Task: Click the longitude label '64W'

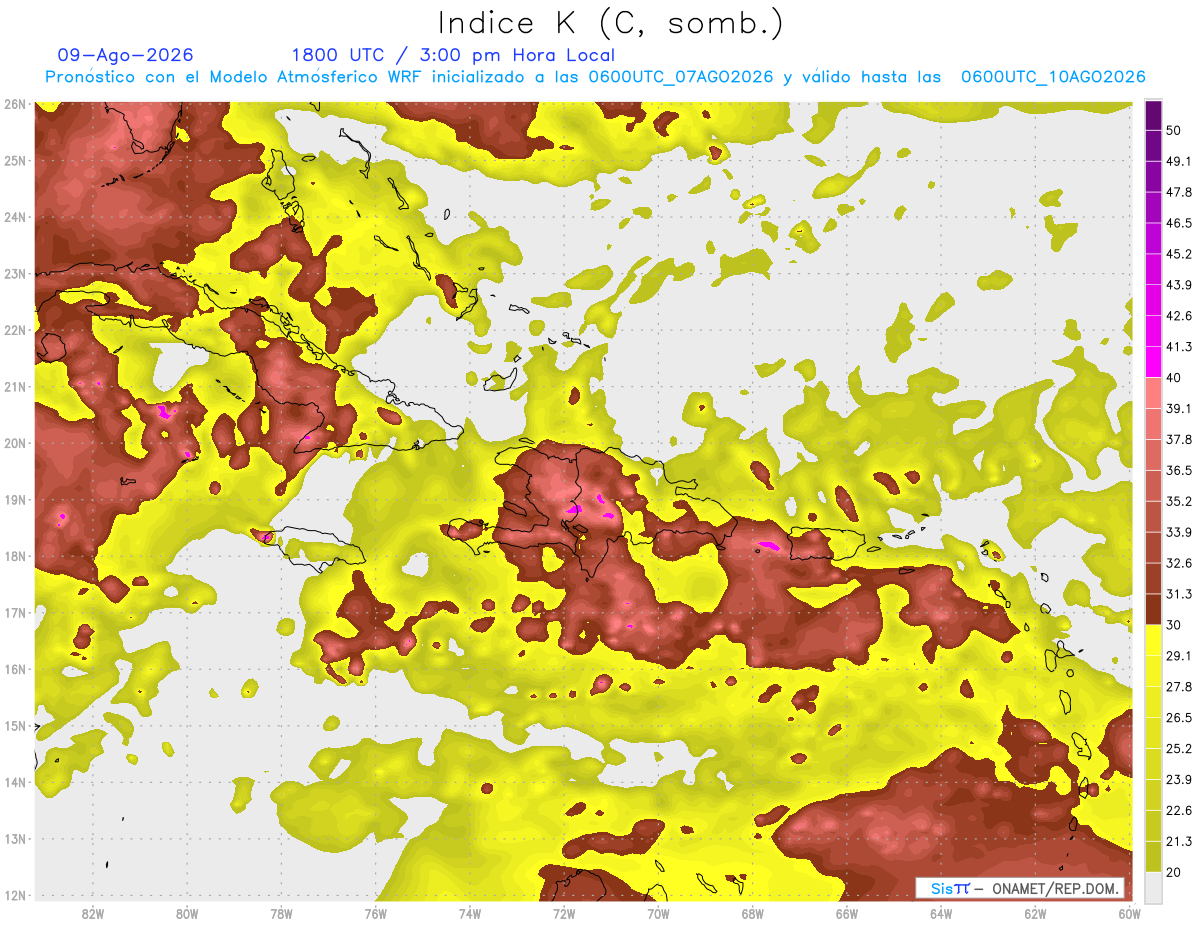Action: (941, 914)
